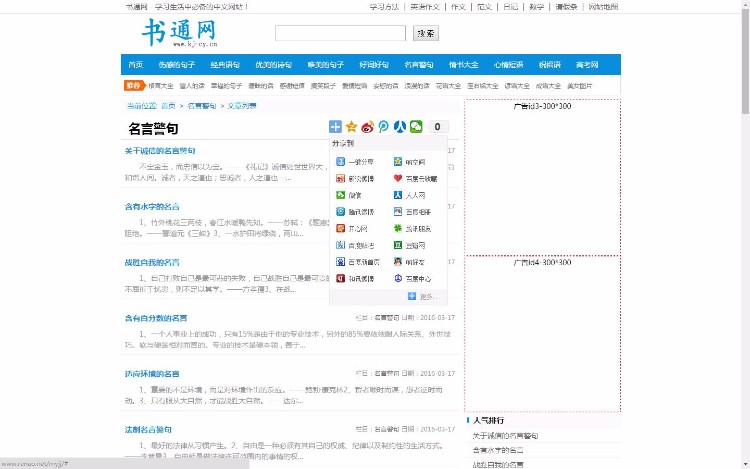The width and height of the screenshot is (750, 469).
Task: Open 优美的诗句 in the navigation bar
Action: [273, 65]
